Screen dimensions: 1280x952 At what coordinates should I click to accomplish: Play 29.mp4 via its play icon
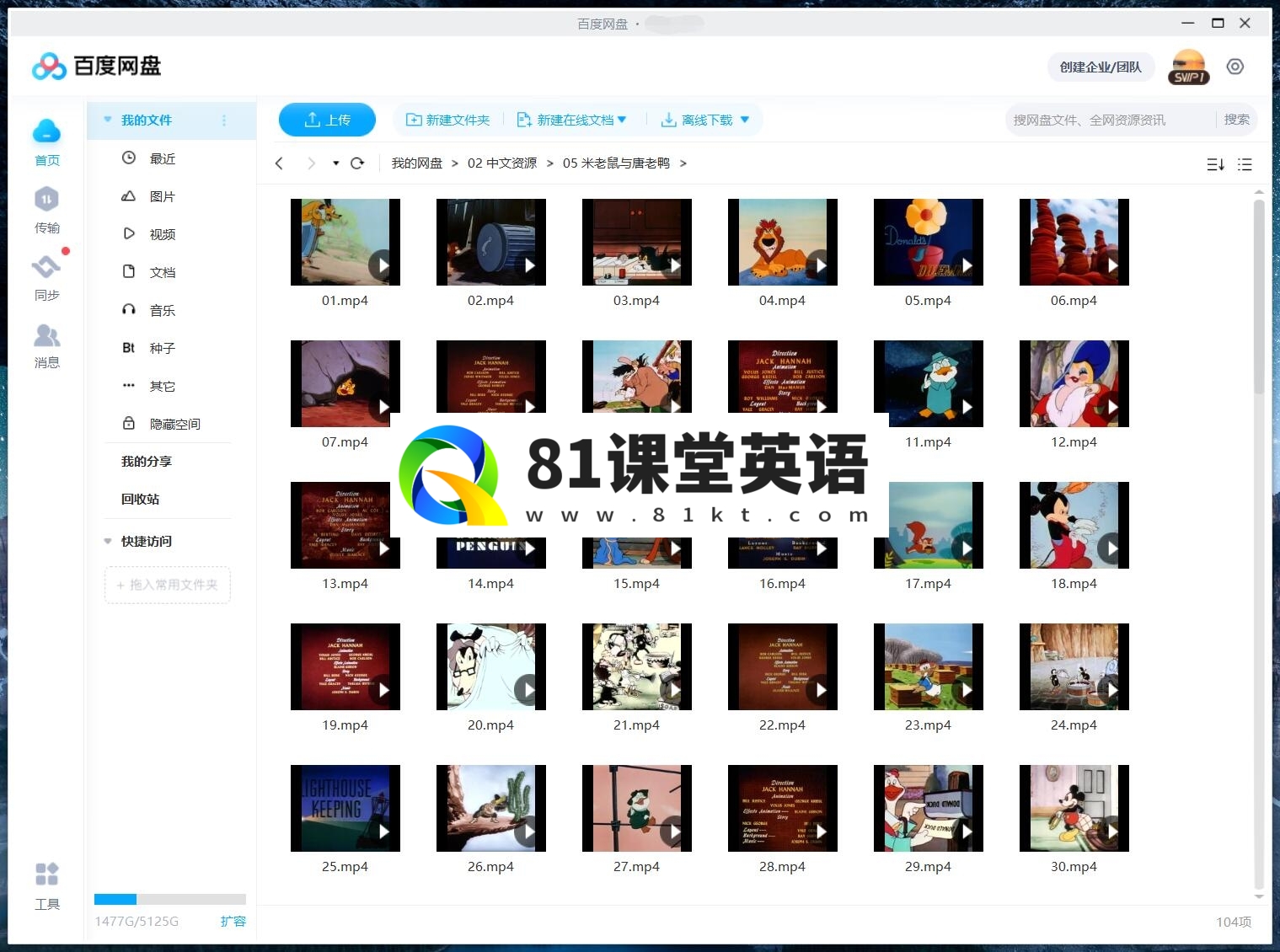click(x=967, y=832)
